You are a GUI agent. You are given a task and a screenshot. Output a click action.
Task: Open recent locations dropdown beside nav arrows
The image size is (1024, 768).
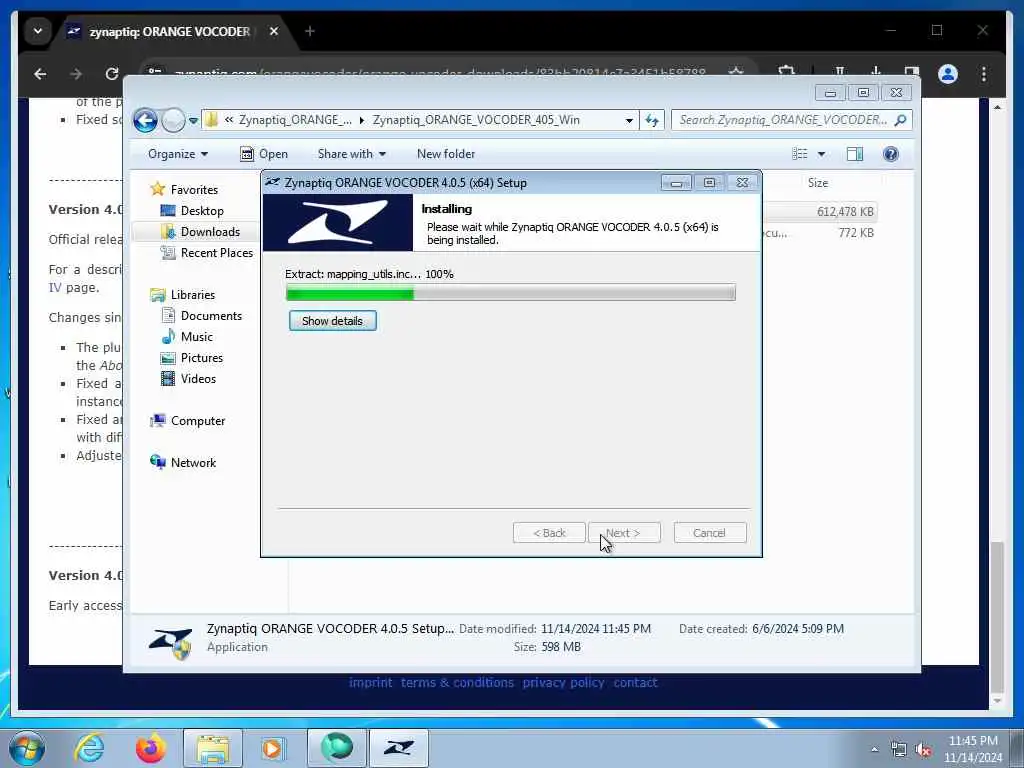(x=193, y=121)
